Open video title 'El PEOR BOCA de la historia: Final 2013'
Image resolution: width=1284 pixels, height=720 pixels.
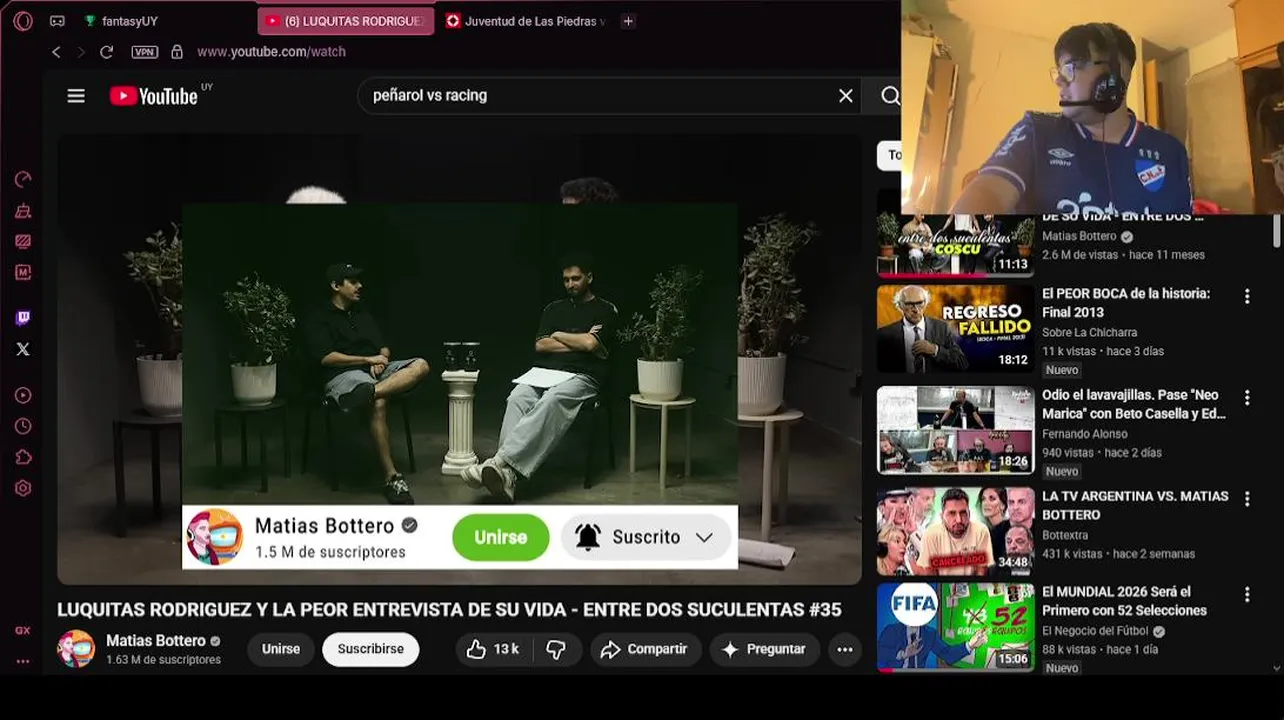click(x=1126, y=303)
